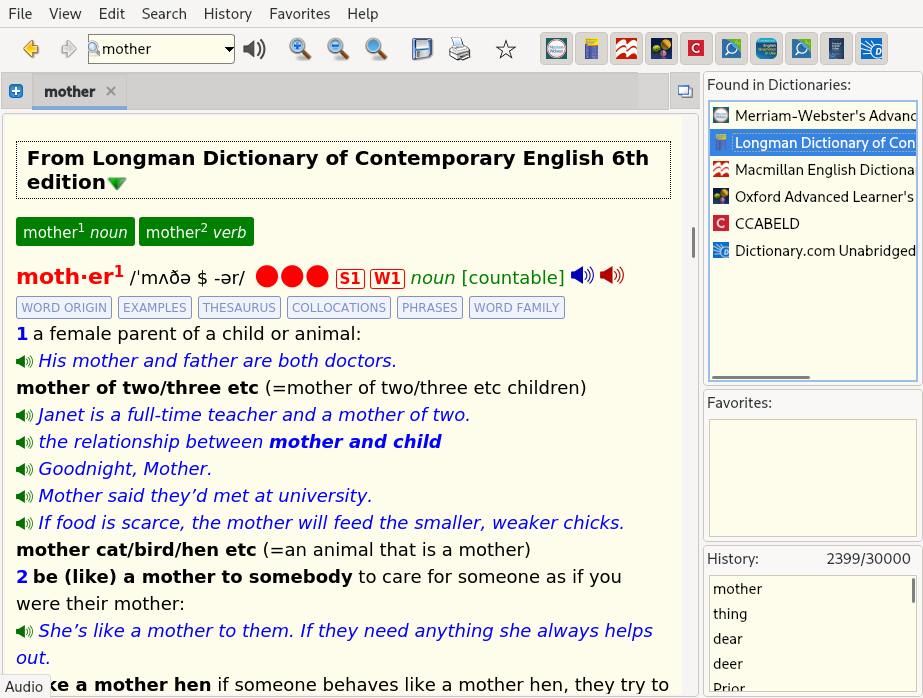The width and height of the screenshot is (923, 698).
Task: Add mother to favorites with star
Action: point(506,49)
